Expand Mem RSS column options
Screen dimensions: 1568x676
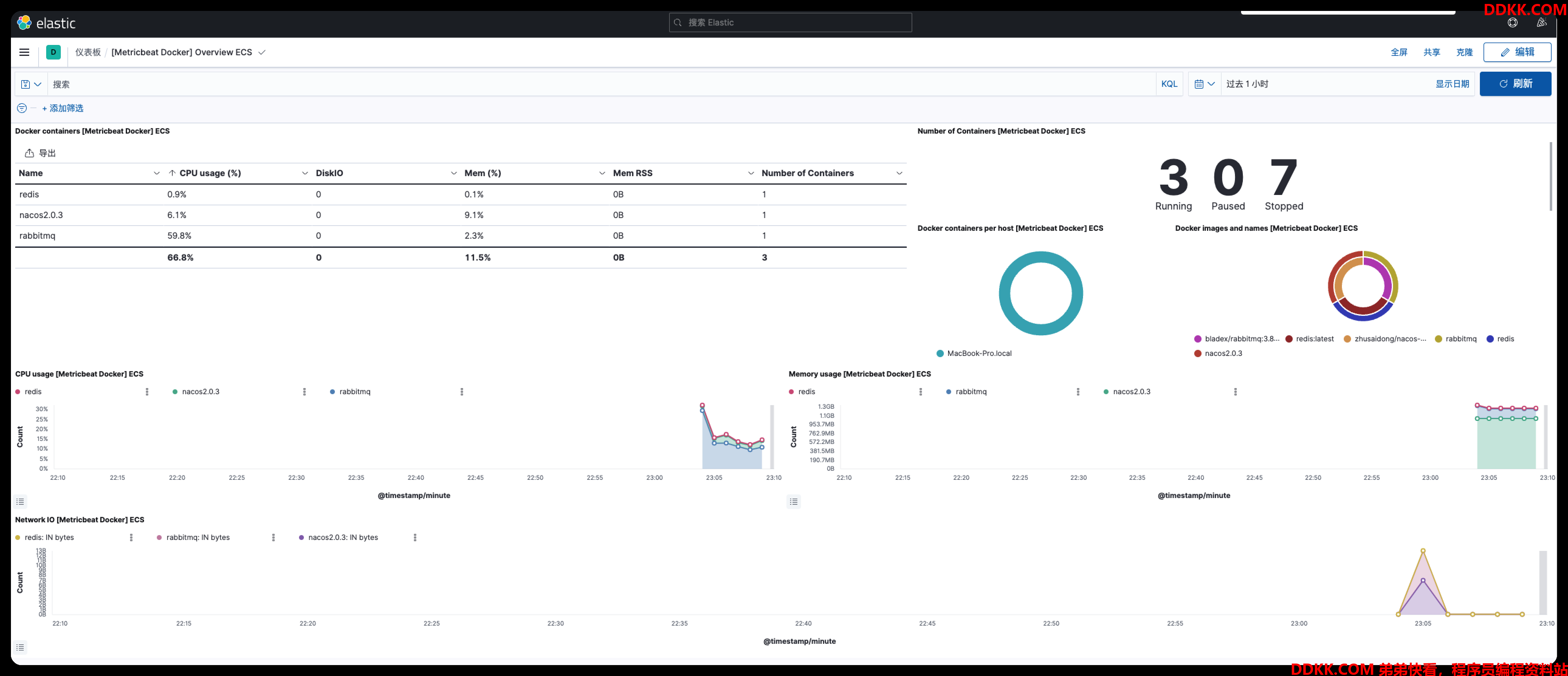(x=751, y=173)
